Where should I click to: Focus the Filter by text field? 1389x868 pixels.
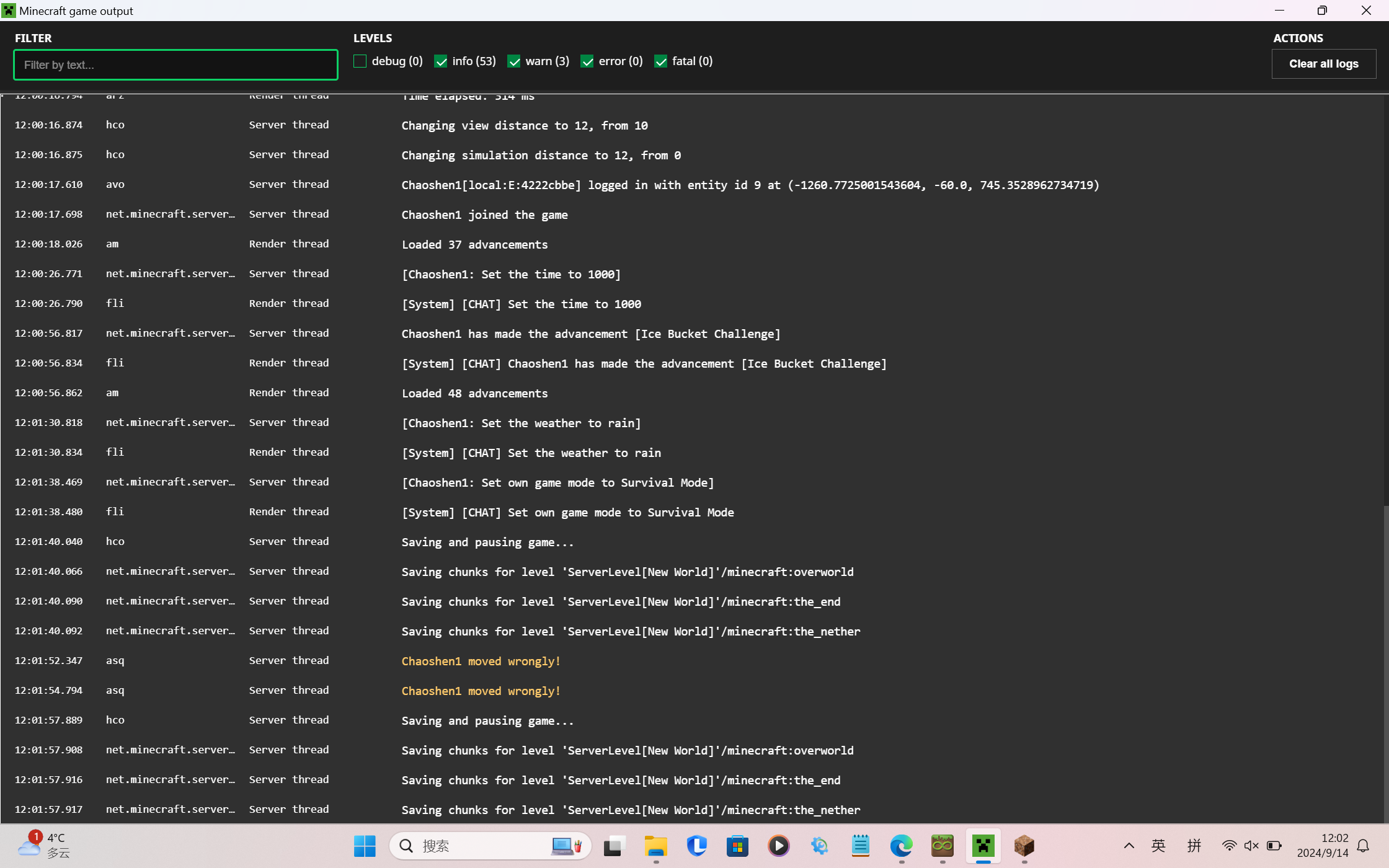coord(175,65)
